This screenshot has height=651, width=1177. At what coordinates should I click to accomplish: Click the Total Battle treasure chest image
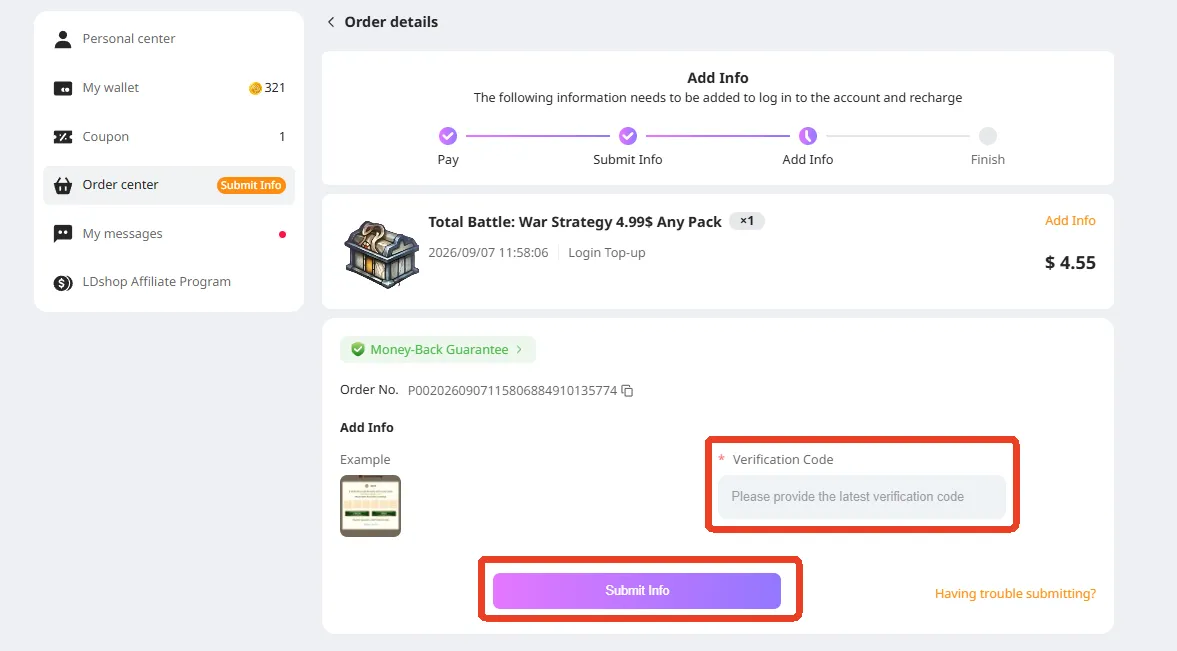coord(382,254)
